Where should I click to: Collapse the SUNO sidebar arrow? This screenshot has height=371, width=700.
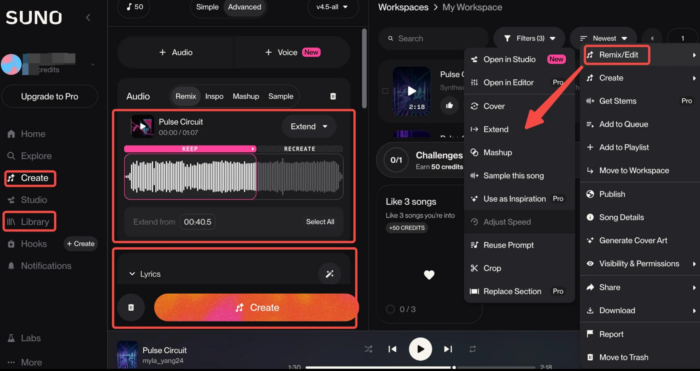[88, 17]
